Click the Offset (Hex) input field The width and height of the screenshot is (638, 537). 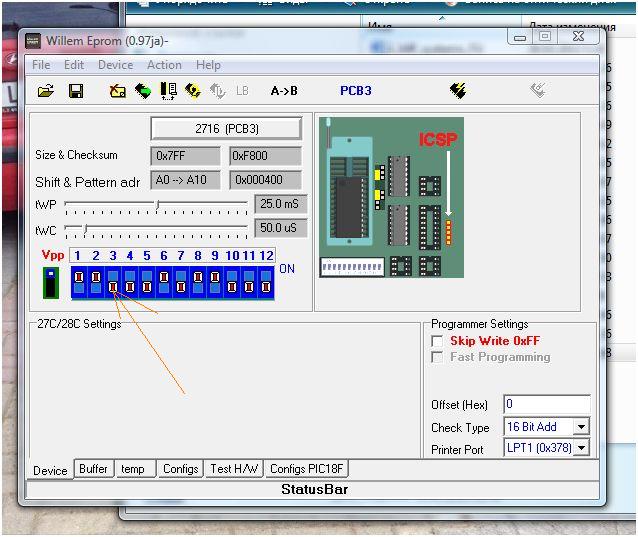pyautogui.click(x=546, y=404)
